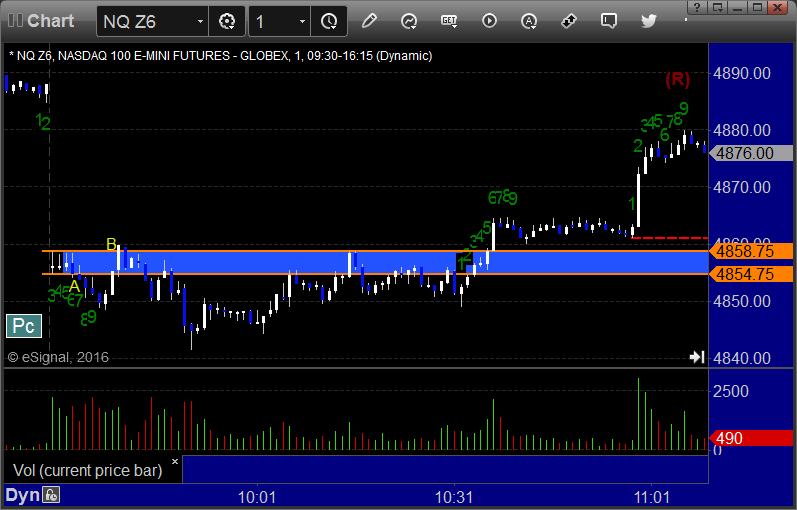Select the pencil drawing tools icon
Screen dimensions: 797x510
pos(370,21)
